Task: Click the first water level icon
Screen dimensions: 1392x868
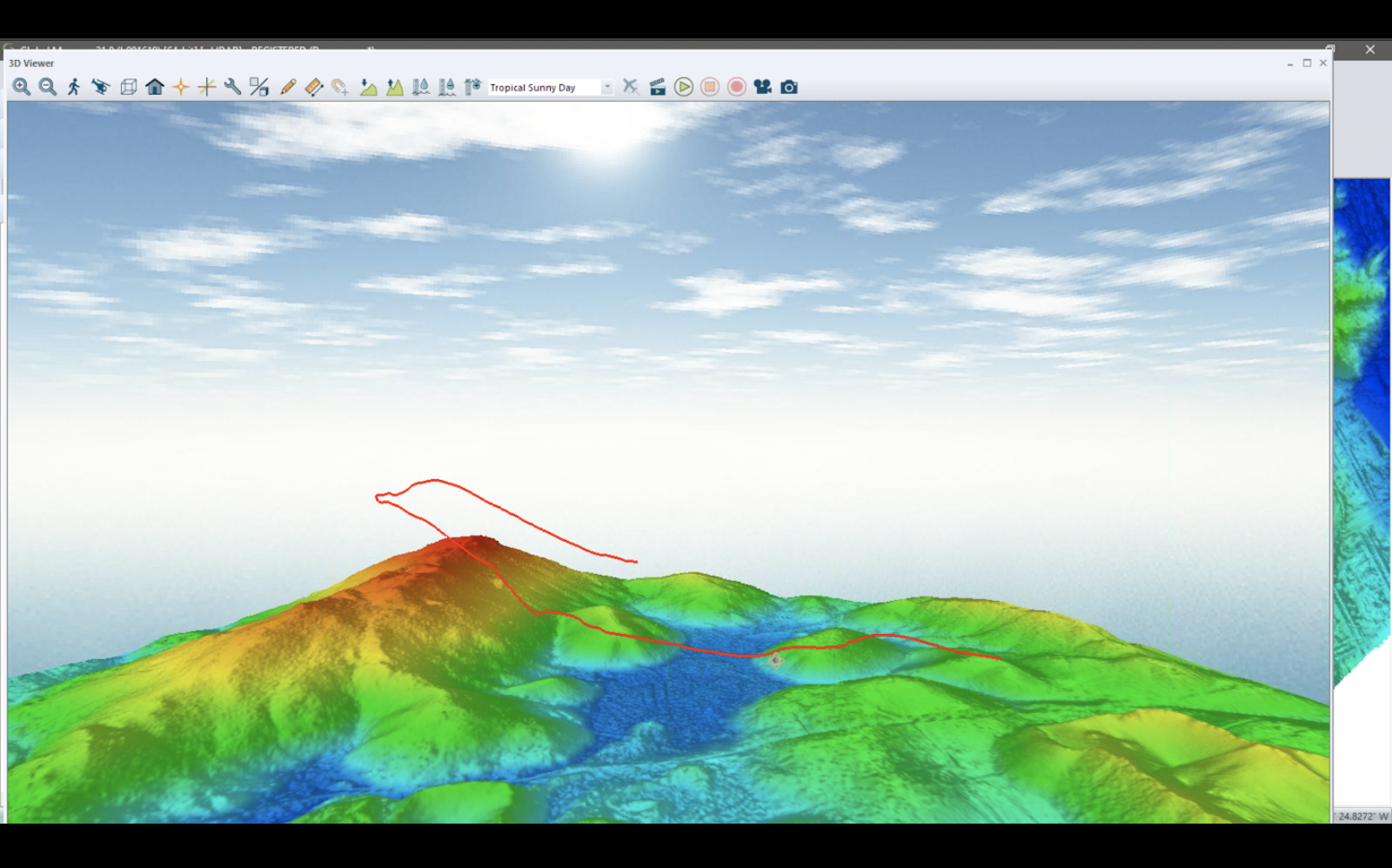Action: 421,87
